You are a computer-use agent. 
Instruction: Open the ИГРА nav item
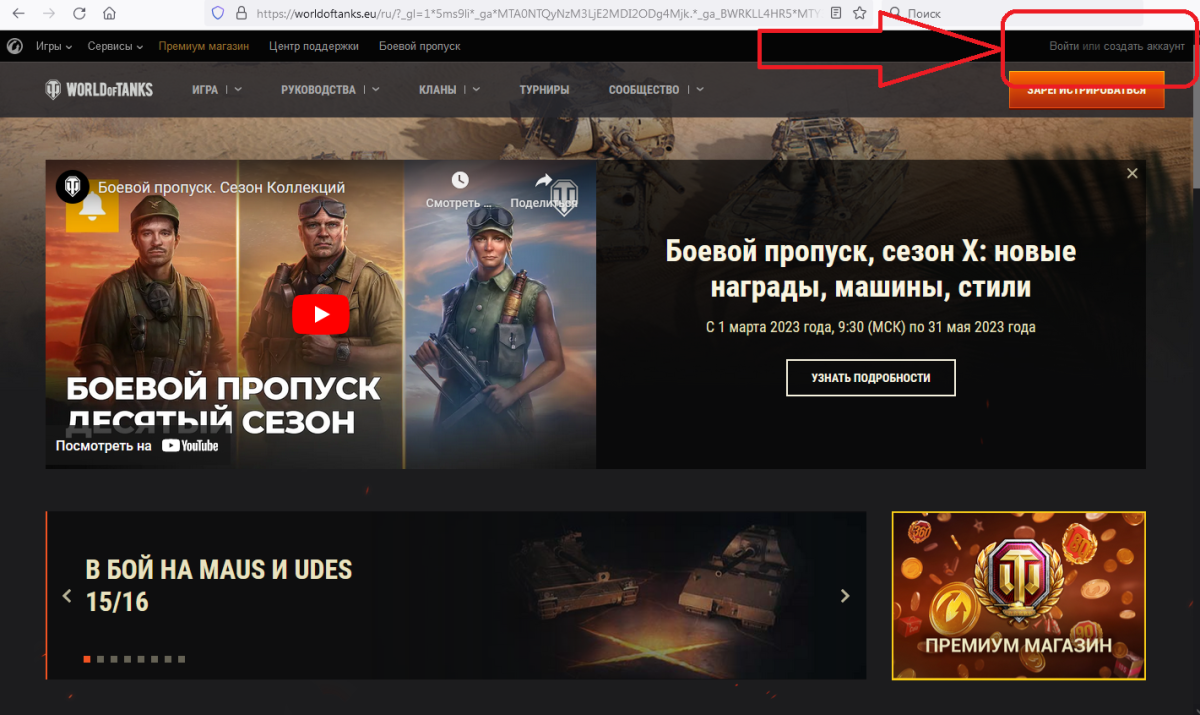pos(205,89)
